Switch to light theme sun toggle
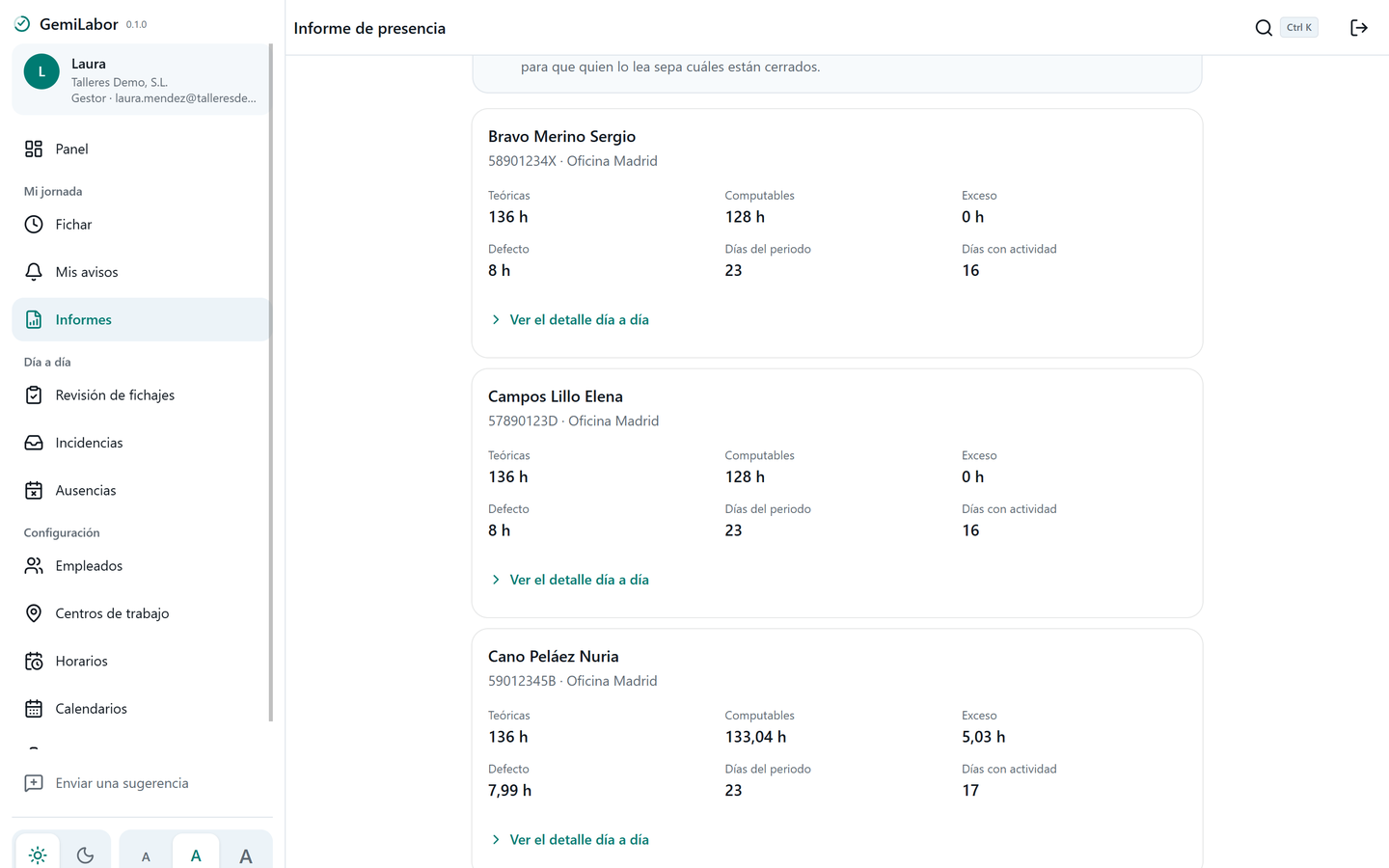The height and width of the screenshot is (868, 1389). (38, 854)
